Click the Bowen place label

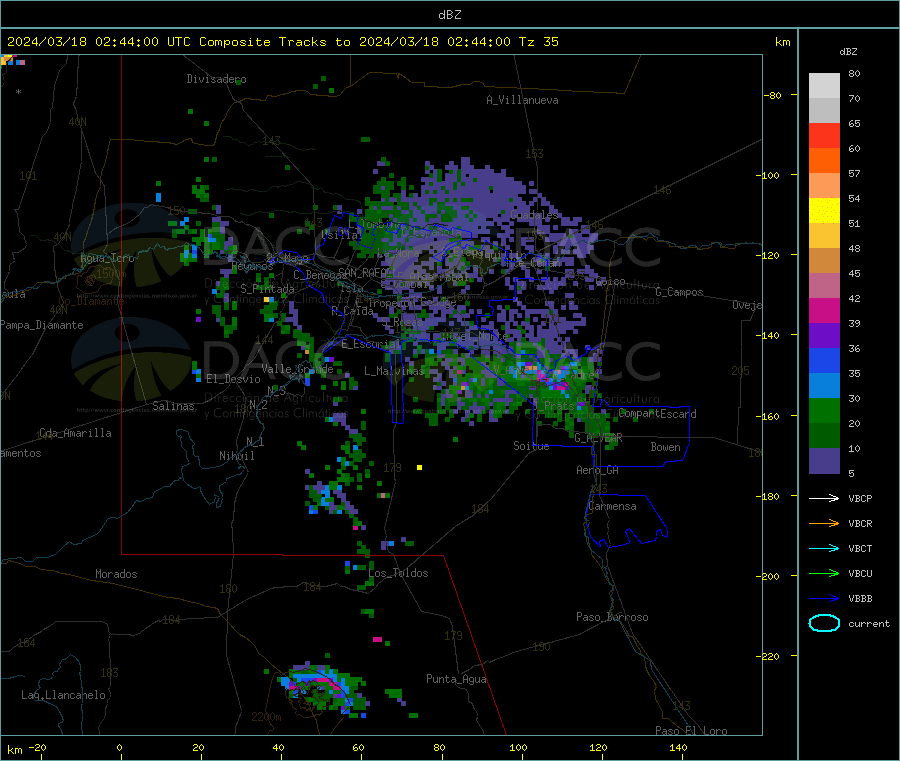(665, 447)
